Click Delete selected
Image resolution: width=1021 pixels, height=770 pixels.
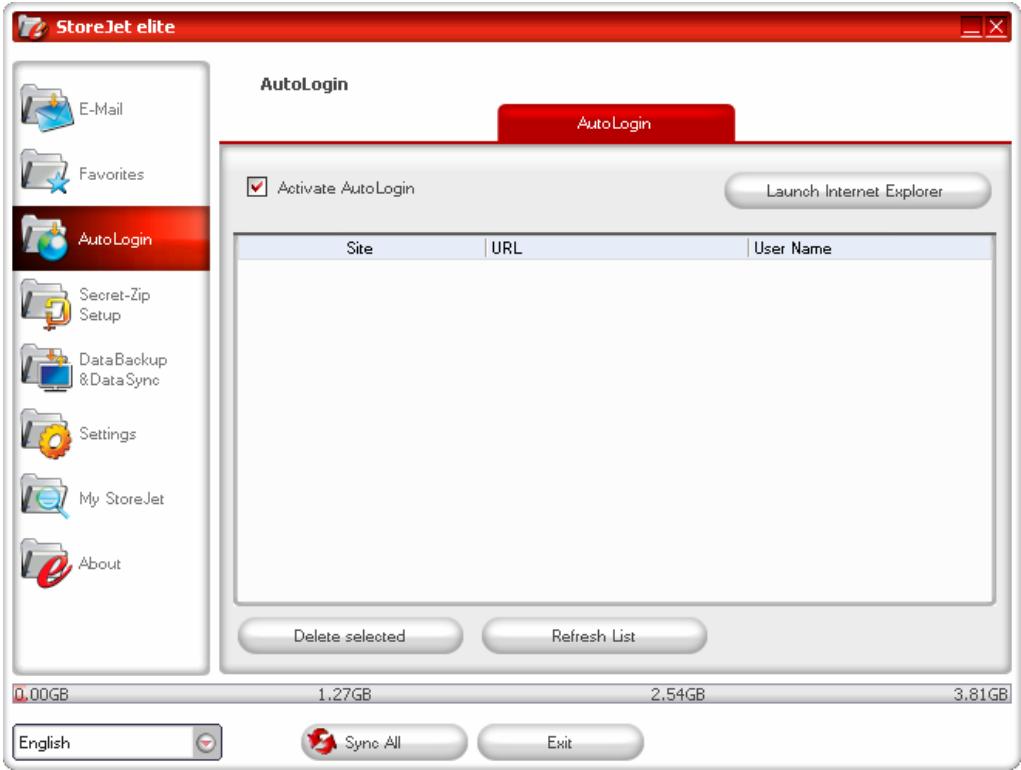coord(349,636)
